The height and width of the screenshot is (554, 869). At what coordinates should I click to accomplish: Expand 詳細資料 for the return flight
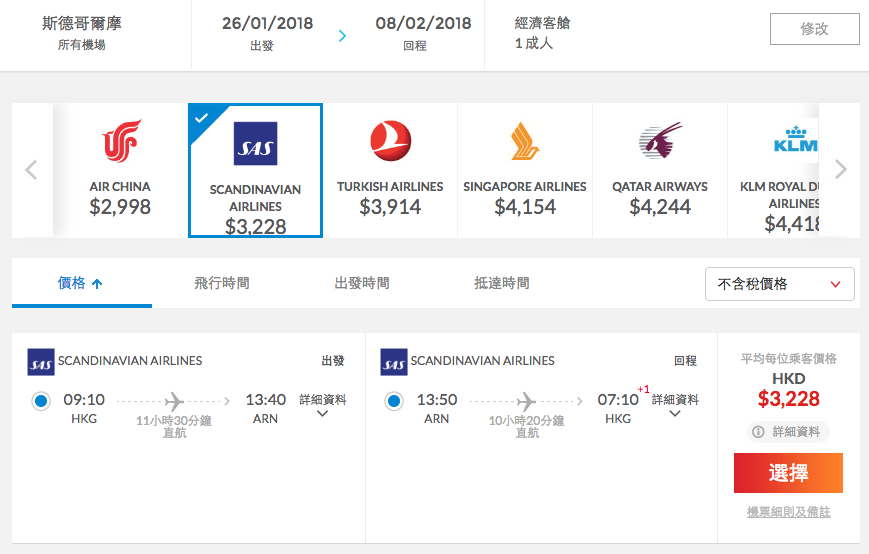(x=675, y=406)
